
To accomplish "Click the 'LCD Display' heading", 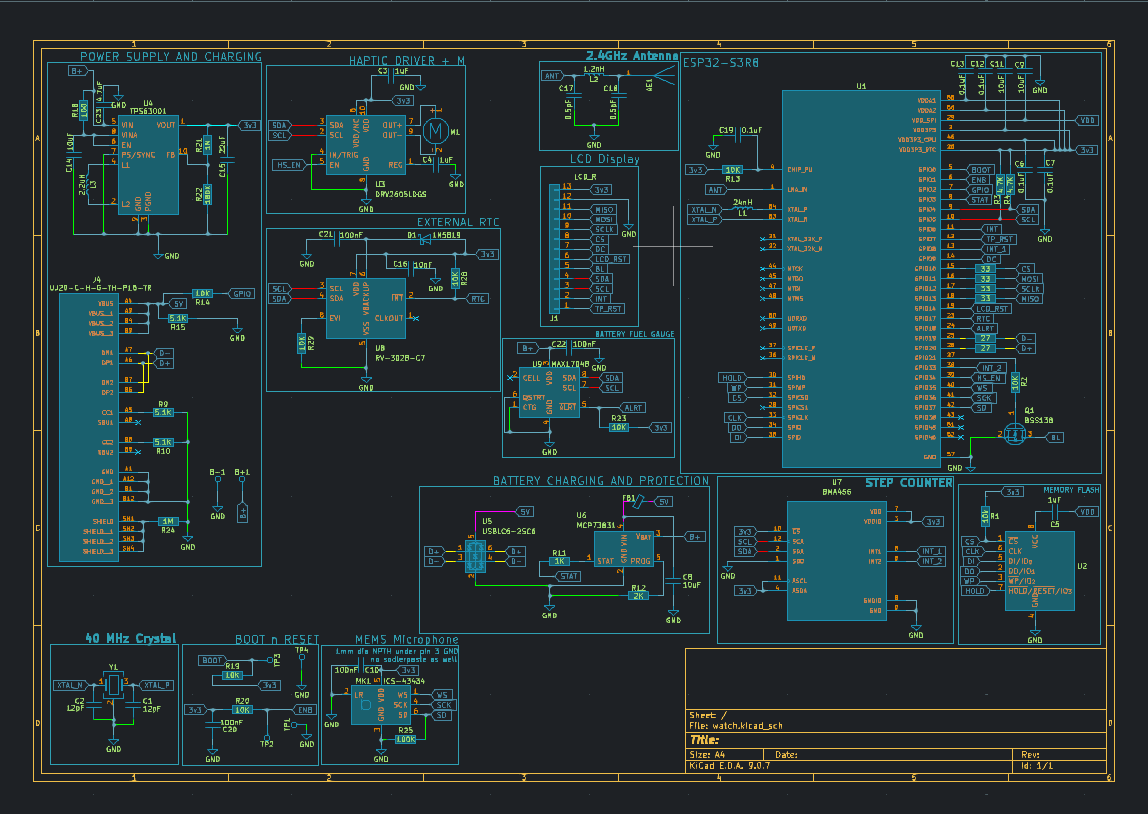I will (605, 159).
